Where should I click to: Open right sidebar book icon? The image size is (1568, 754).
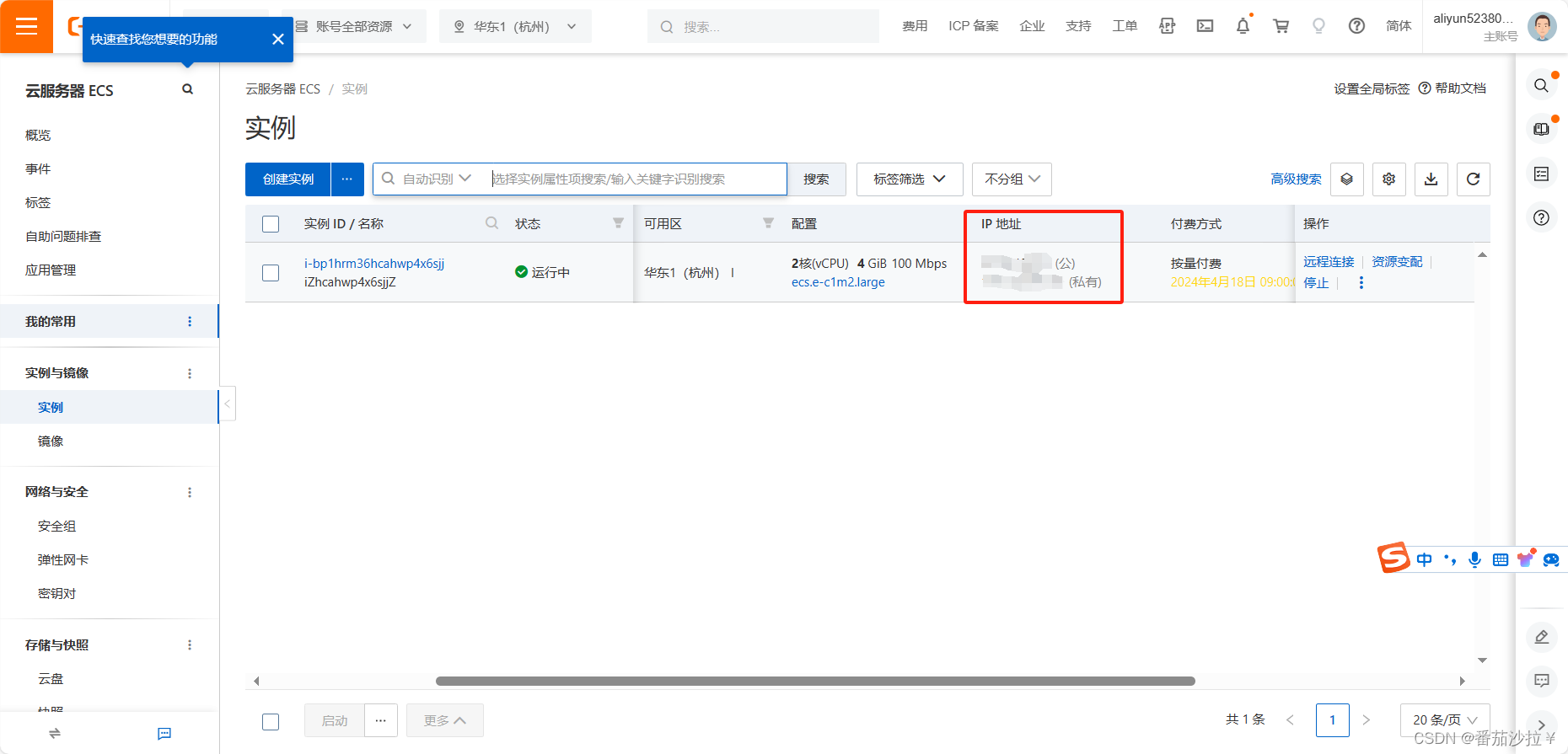click(1541, 129)
